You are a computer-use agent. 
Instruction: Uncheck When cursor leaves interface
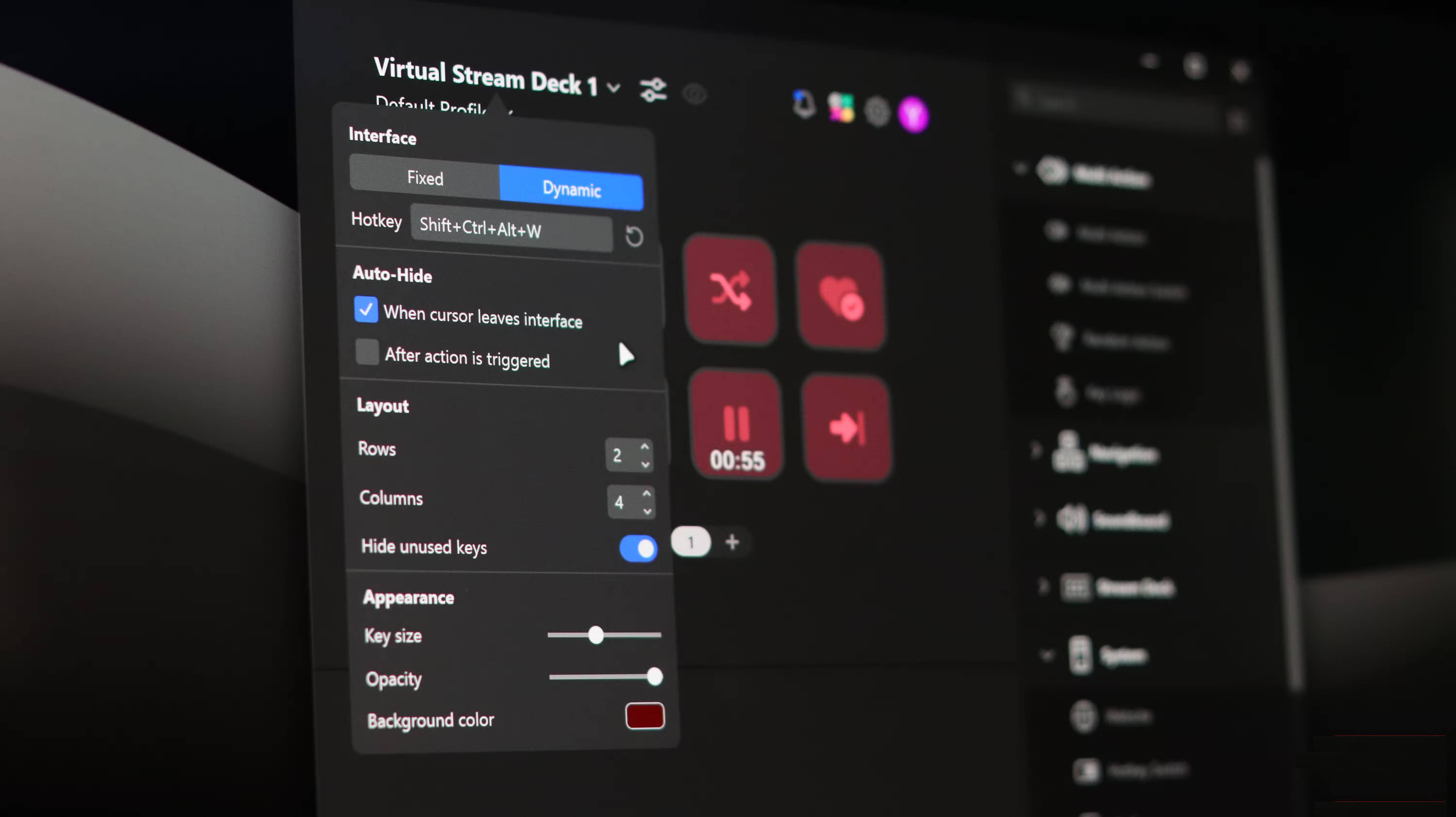(366, 309)
